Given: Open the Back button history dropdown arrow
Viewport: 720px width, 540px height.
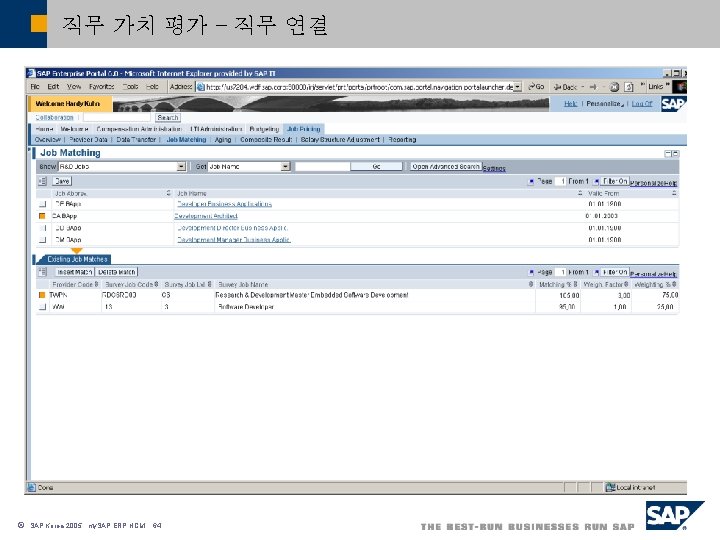Looking at the screenshot, I should click(582, 87).
